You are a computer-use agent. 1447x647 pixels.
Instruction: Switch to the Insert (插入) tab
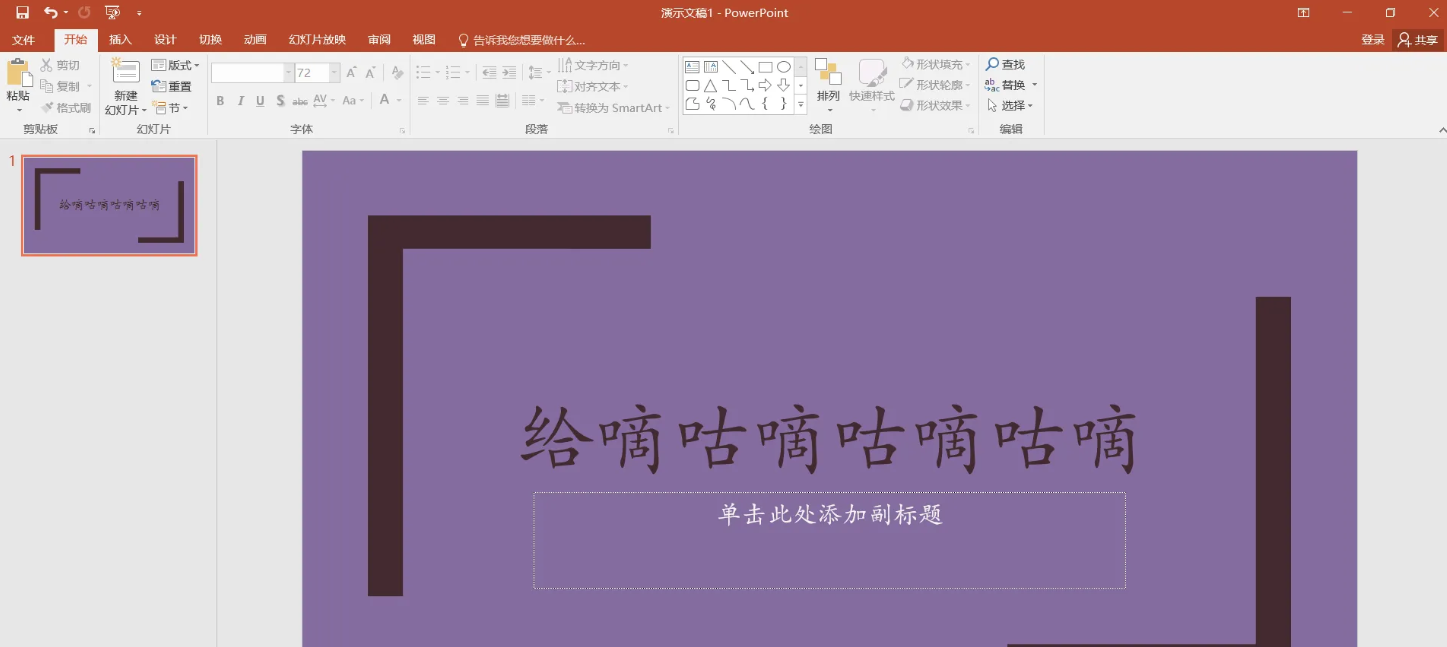point(120,40)
